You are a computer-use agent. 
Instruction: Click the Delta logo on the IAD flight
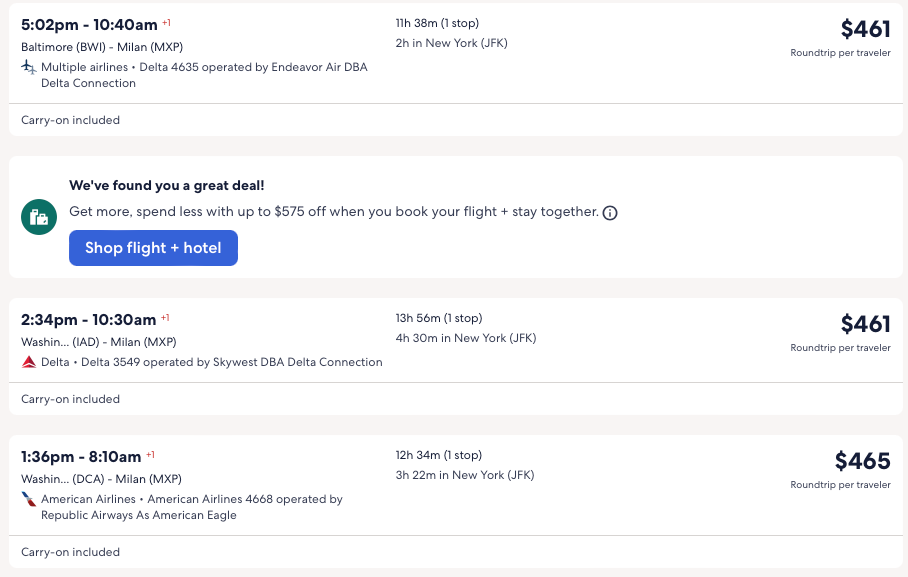(x=29, y=362)
